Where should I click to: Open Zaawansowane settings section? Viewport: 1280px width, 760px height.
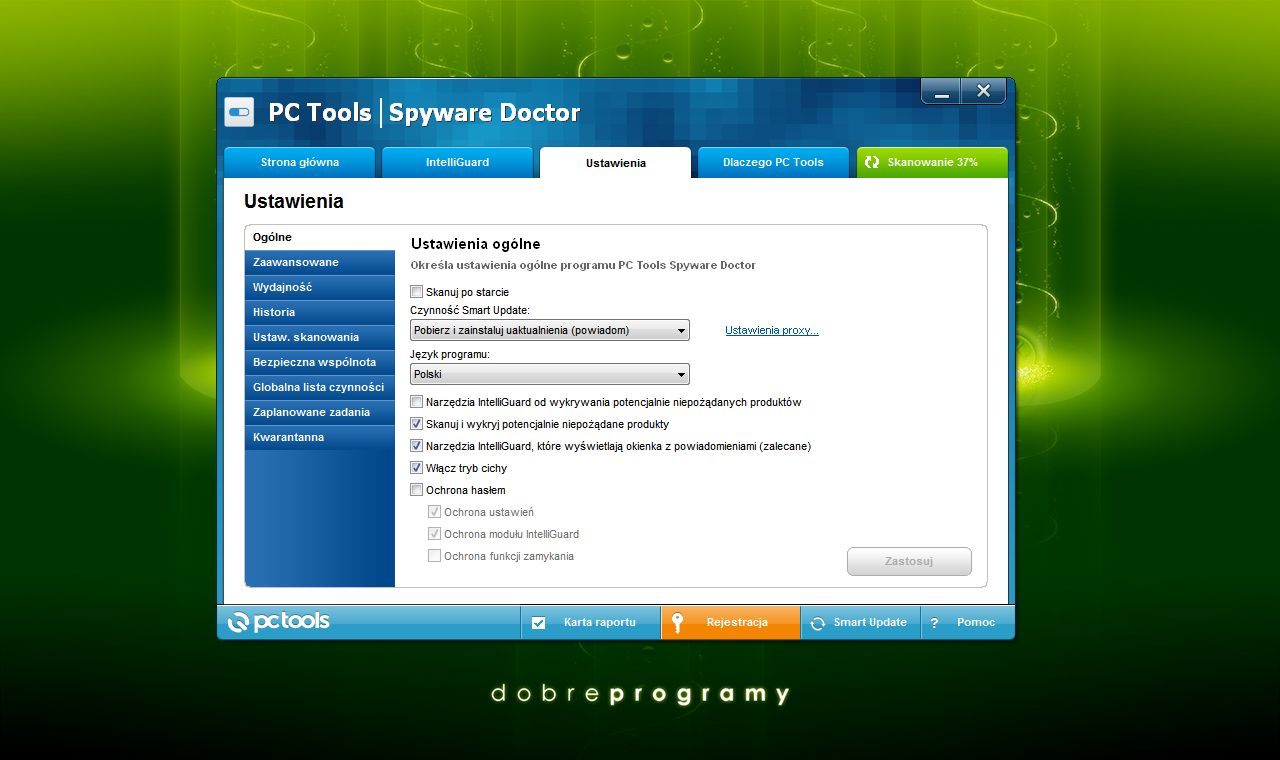tap(320, 262)
